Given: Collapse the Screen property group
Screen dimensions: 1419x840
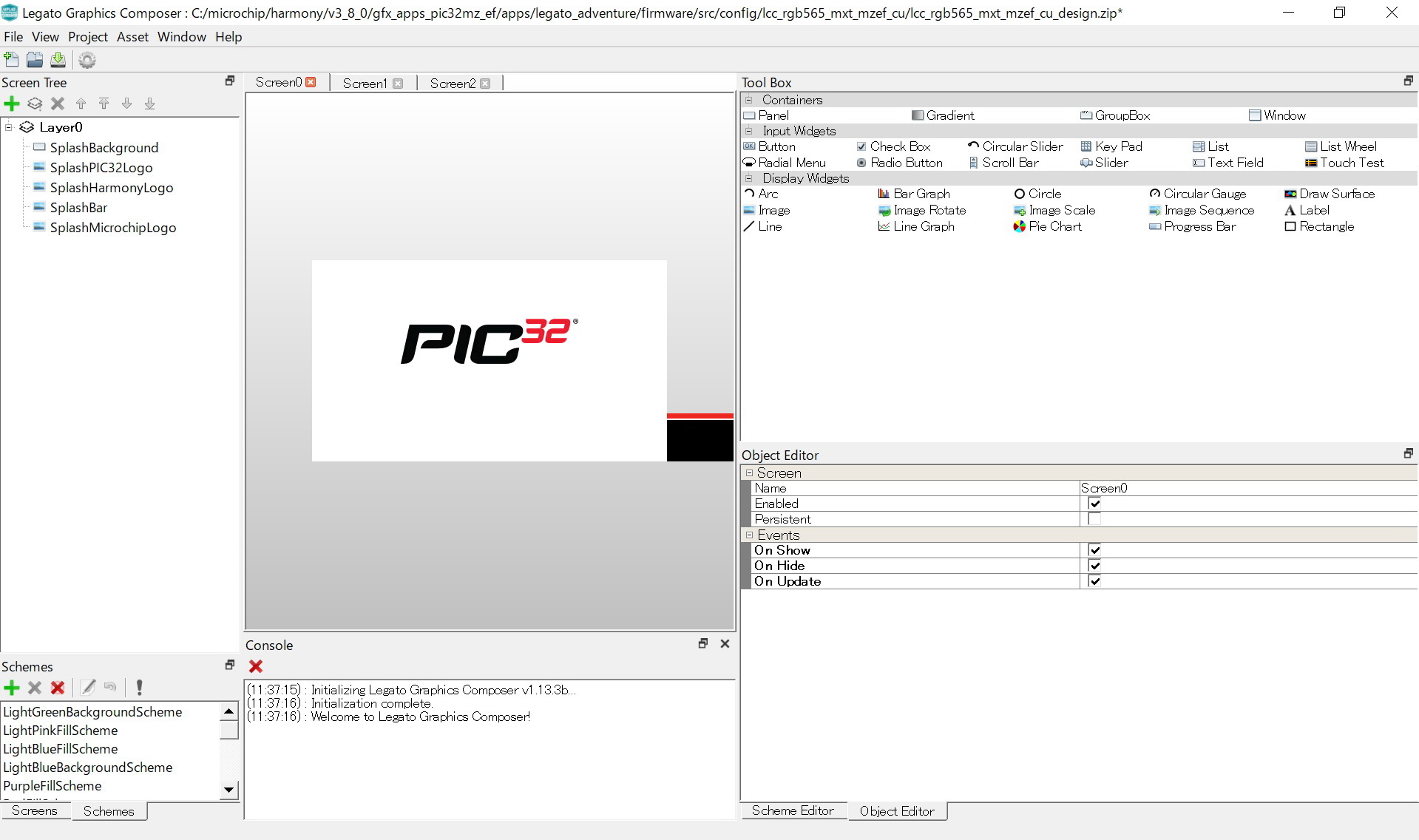Looking at the screenshot, I should (x=749, y=473).
